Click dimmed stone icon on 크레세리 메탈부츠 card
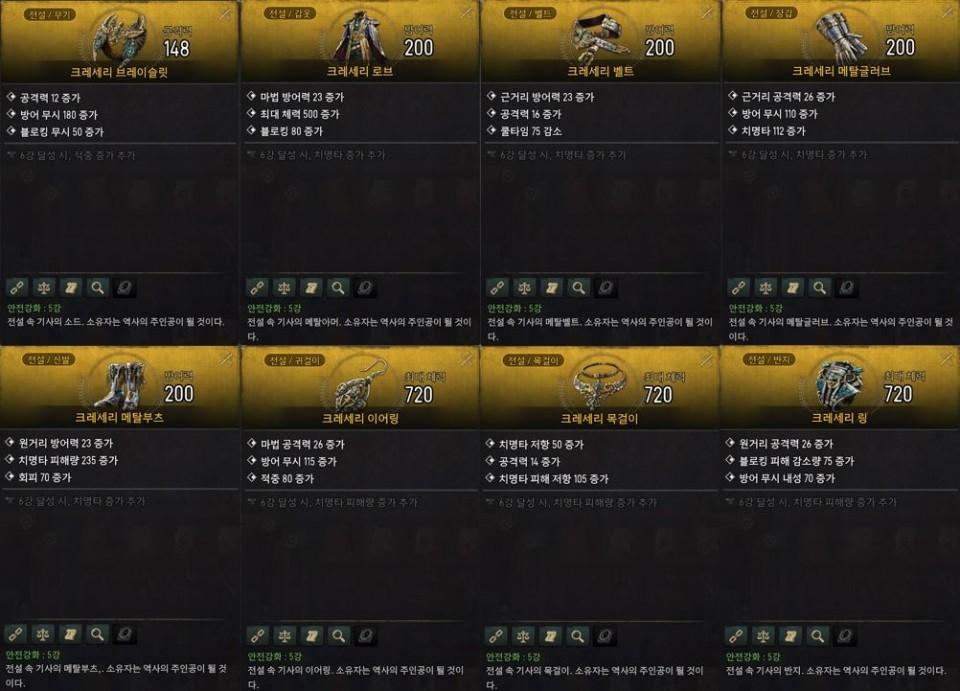 tap(124, 634)
